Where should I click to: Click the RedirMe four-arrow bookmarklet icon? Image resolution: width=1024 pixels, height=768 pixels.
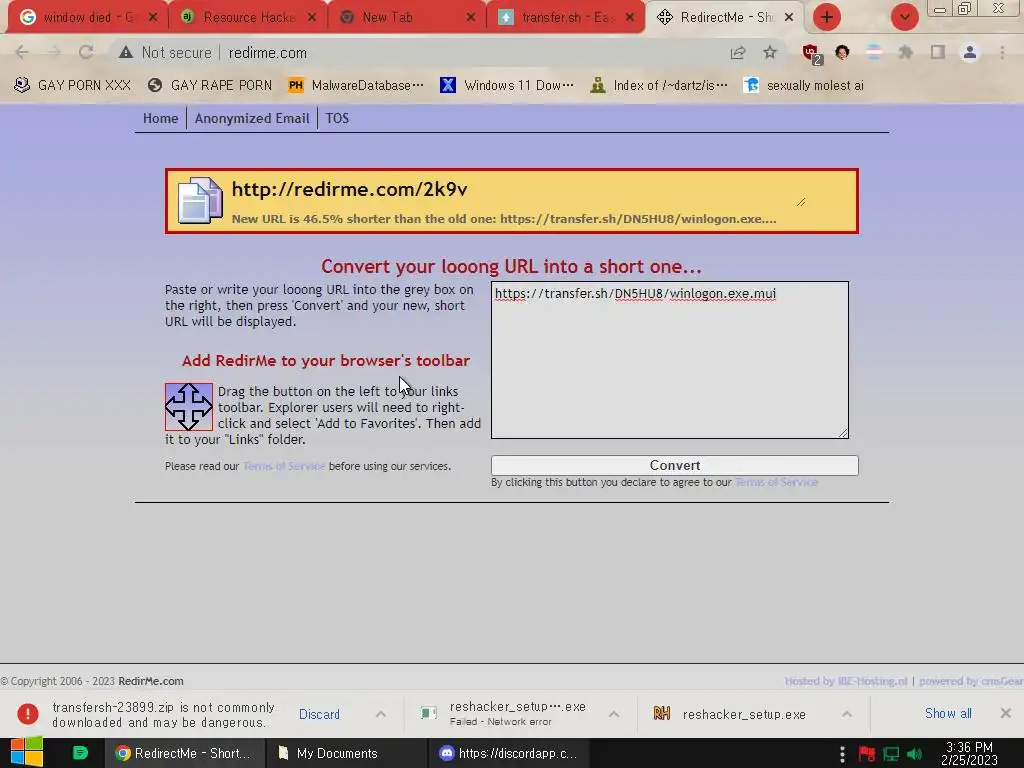tap(189, 407)
